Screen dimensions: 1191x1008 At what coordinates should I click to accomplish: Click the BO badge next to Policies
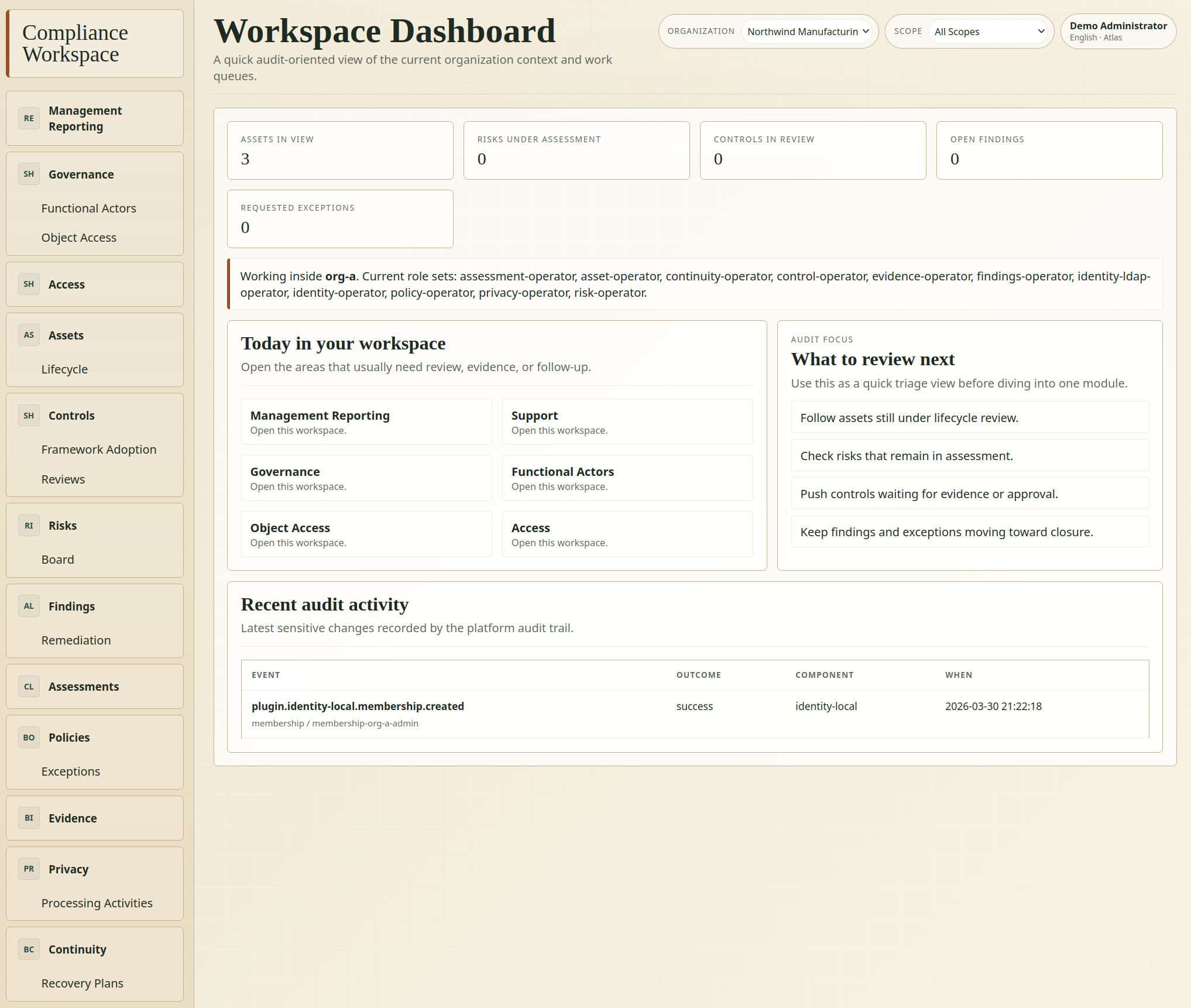(29, 737)
